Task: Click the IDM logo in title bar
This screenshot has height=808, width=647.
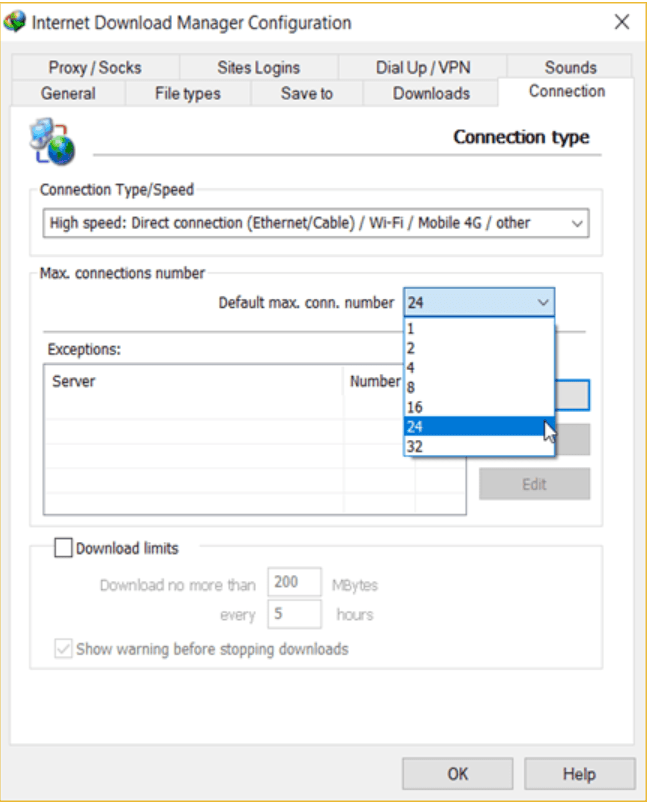Action: coord(15,22)
